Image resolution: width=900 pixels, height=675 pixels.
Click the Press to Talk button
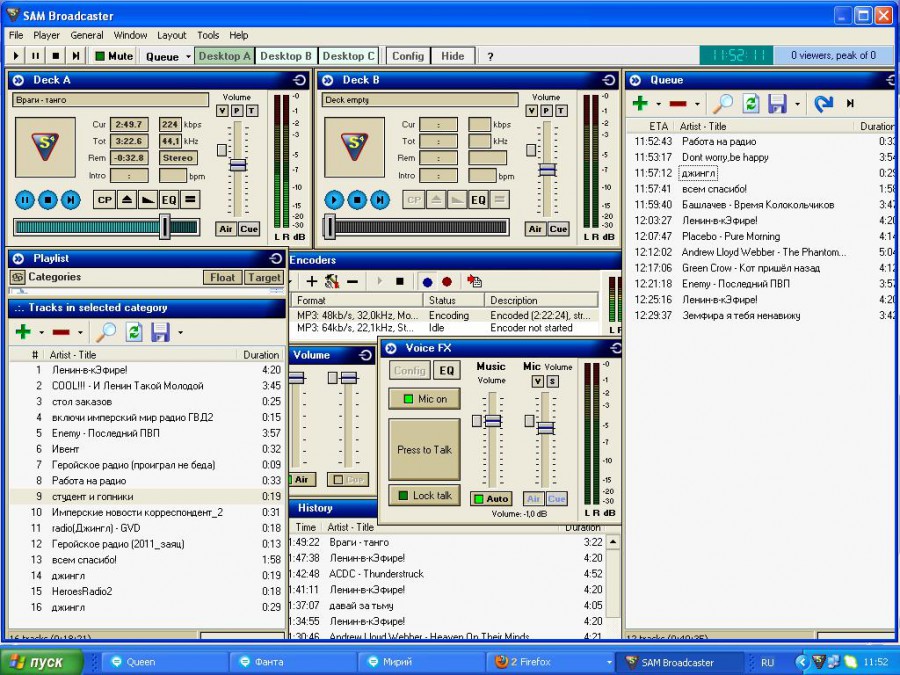[425, 449]
